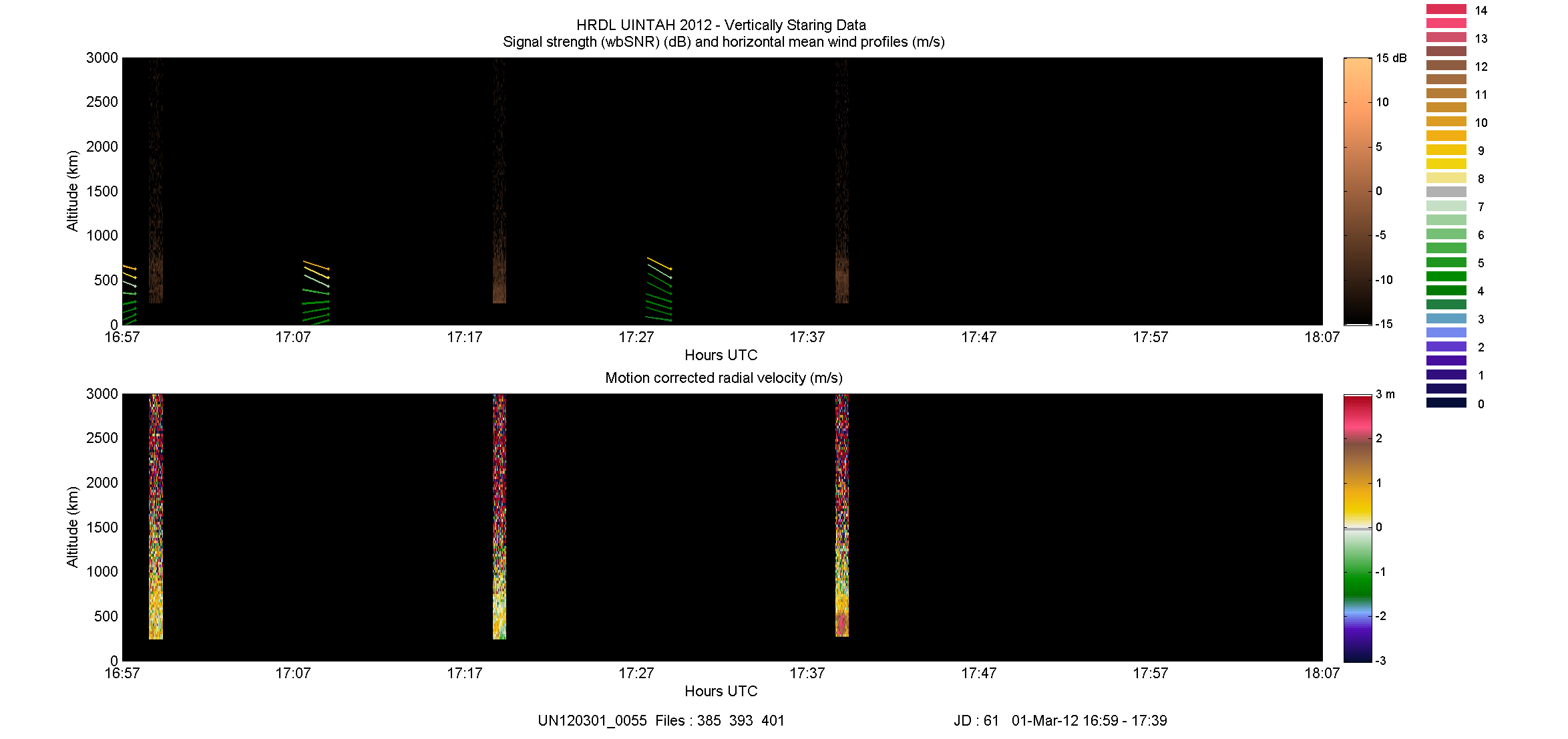Click the '17:47' tick on upper plot
This screenshot has width=1568, height=739.
click(979, 337)
